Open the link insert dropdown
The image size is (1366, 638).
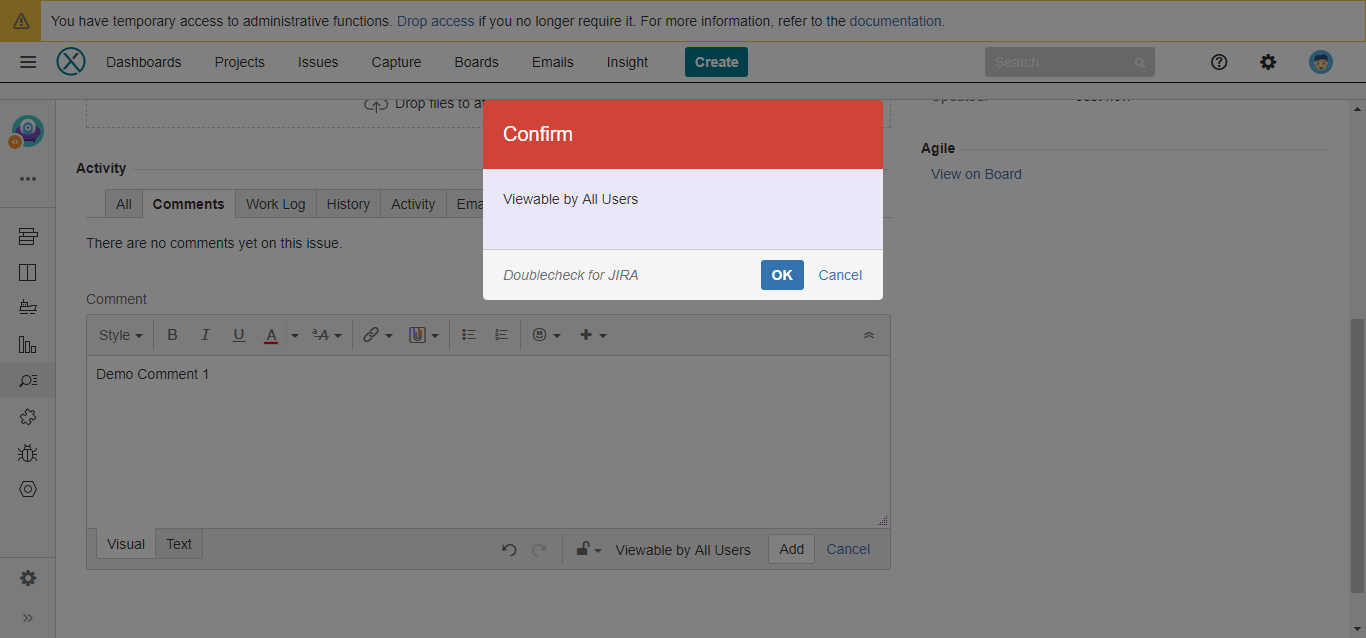378,335
